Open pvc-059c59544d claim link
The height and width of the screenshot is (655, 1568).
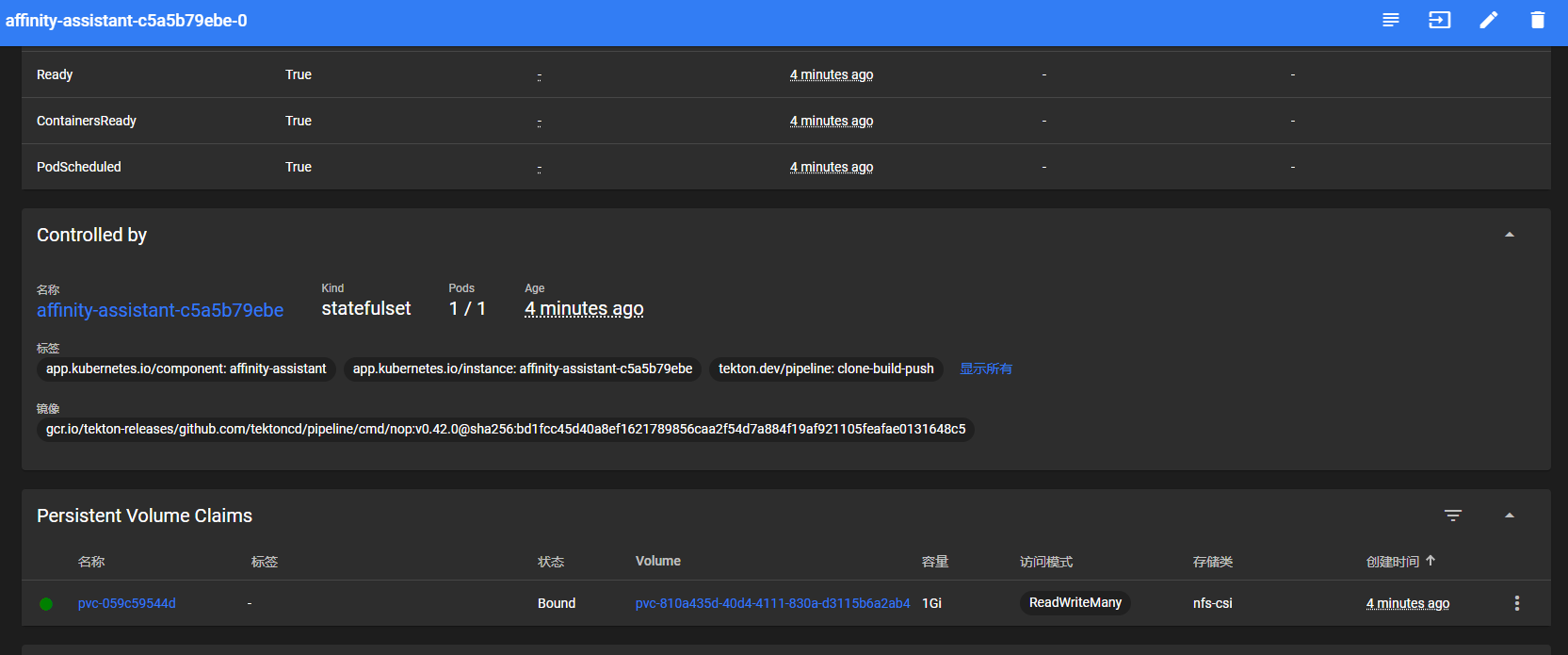point(127,603)
